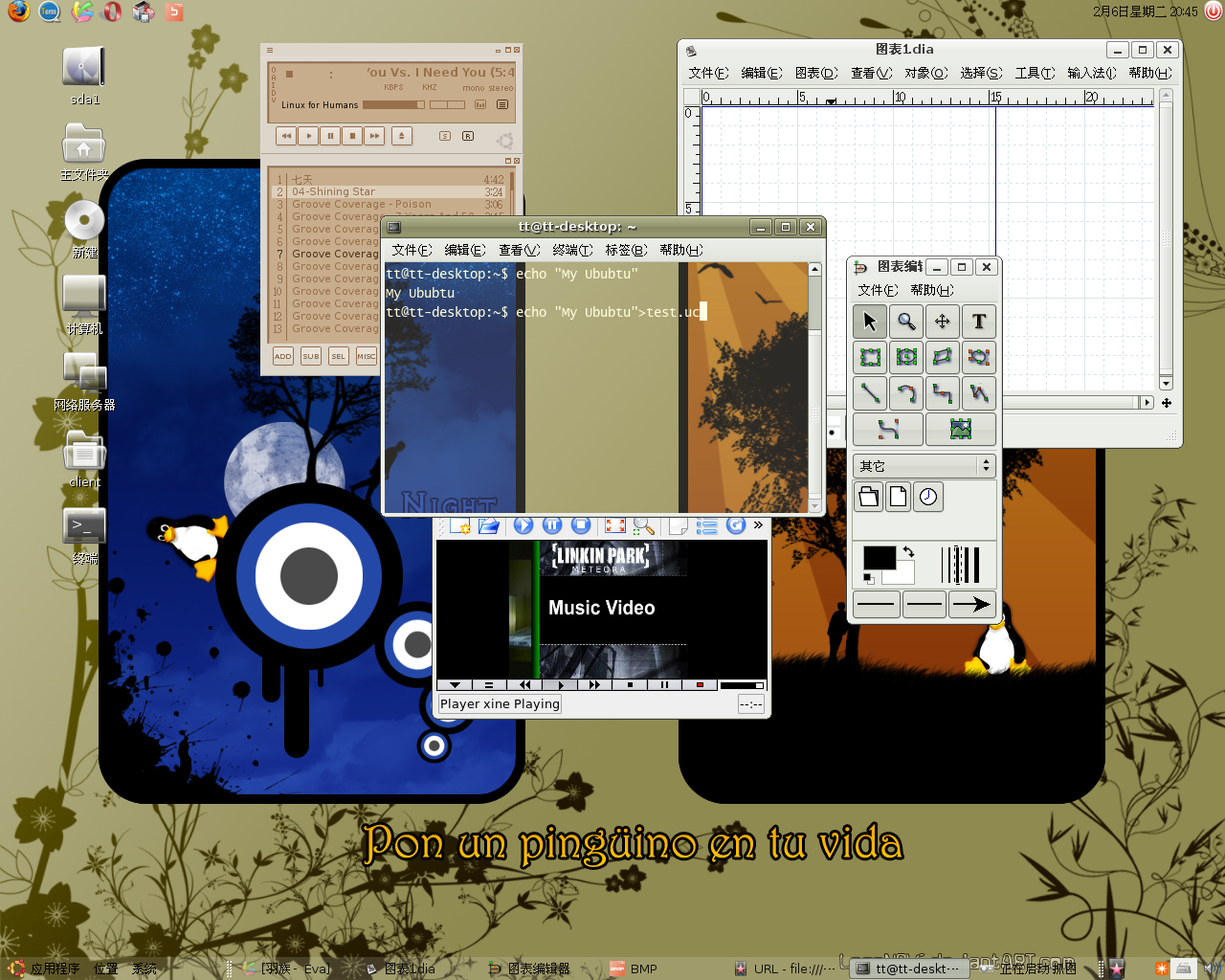The width and height of the screenshot is (1225, 980).
Task: Select the Beziergon tool in Dia toolbox
Action: 979,357
